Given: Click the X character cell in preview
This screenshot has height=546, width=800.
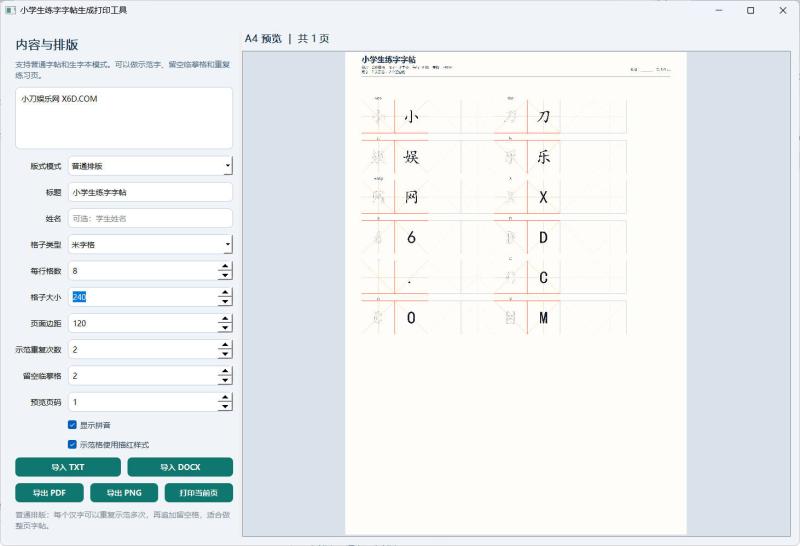Looking at the screenshot, I should [x=543, y=197].
